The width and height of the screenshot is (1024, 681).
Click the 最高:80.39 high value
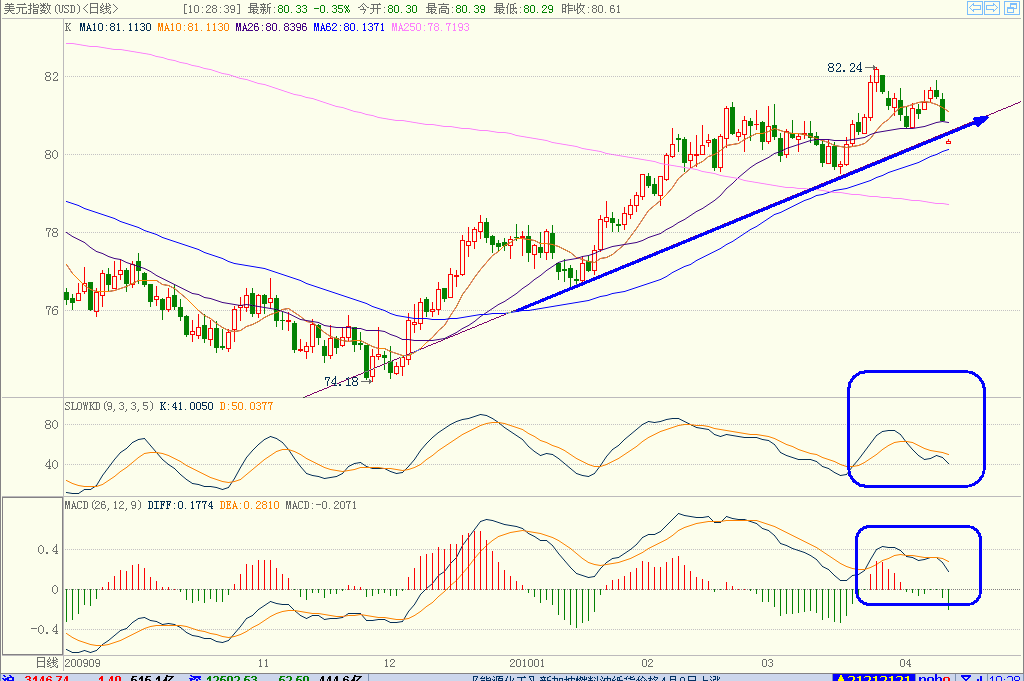coord(455,9)
